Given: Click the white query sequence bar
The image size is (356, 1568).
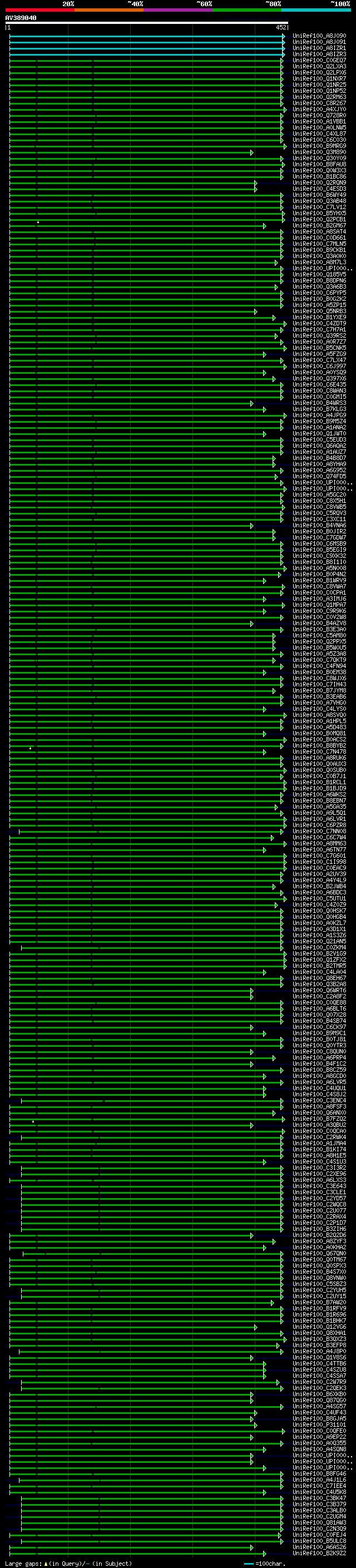Looking at the screenshot, I should coord(147,22).
